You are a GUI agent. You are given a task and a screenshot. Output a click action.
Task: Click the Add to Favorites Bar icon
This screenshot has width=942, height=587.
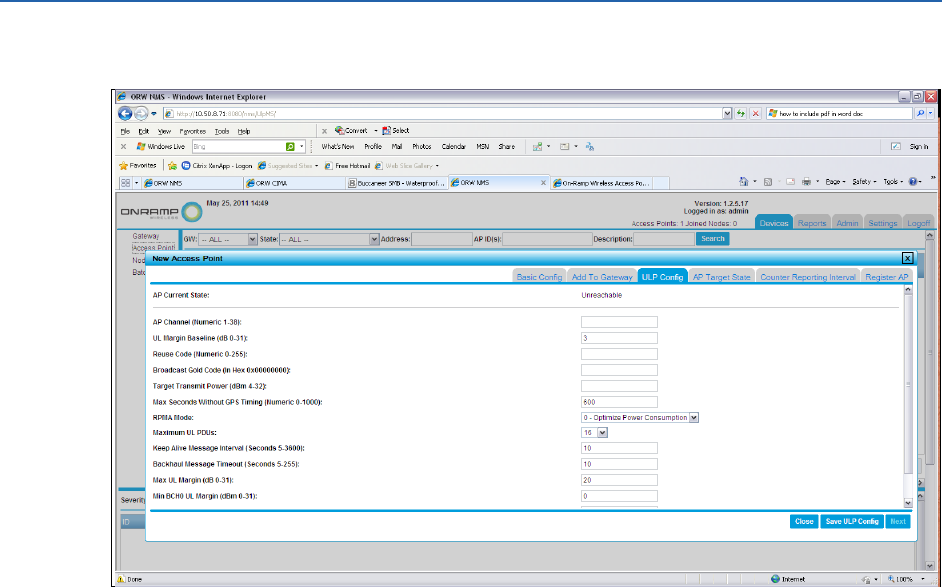[172, 165]
